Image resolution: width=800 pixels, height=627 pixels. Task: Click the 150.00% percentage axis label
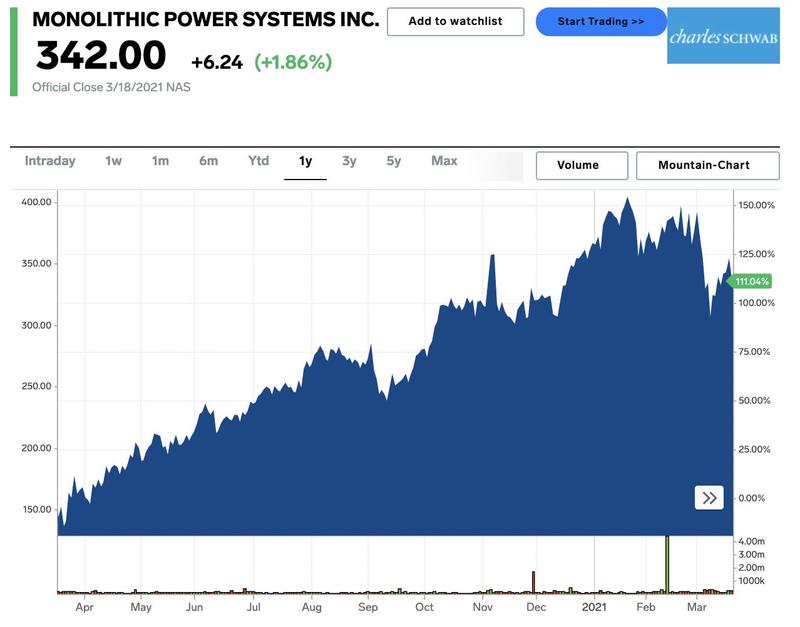click(x=756, y=205)
